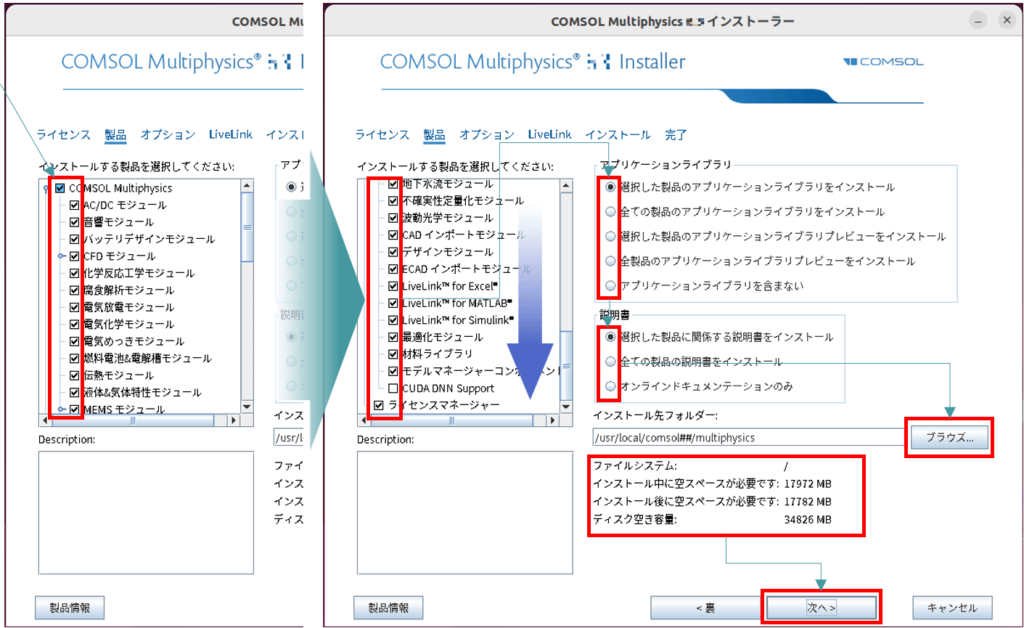Click the ブラウズ button
This screenshot has height=628, width=1024.
click(948, 437)
